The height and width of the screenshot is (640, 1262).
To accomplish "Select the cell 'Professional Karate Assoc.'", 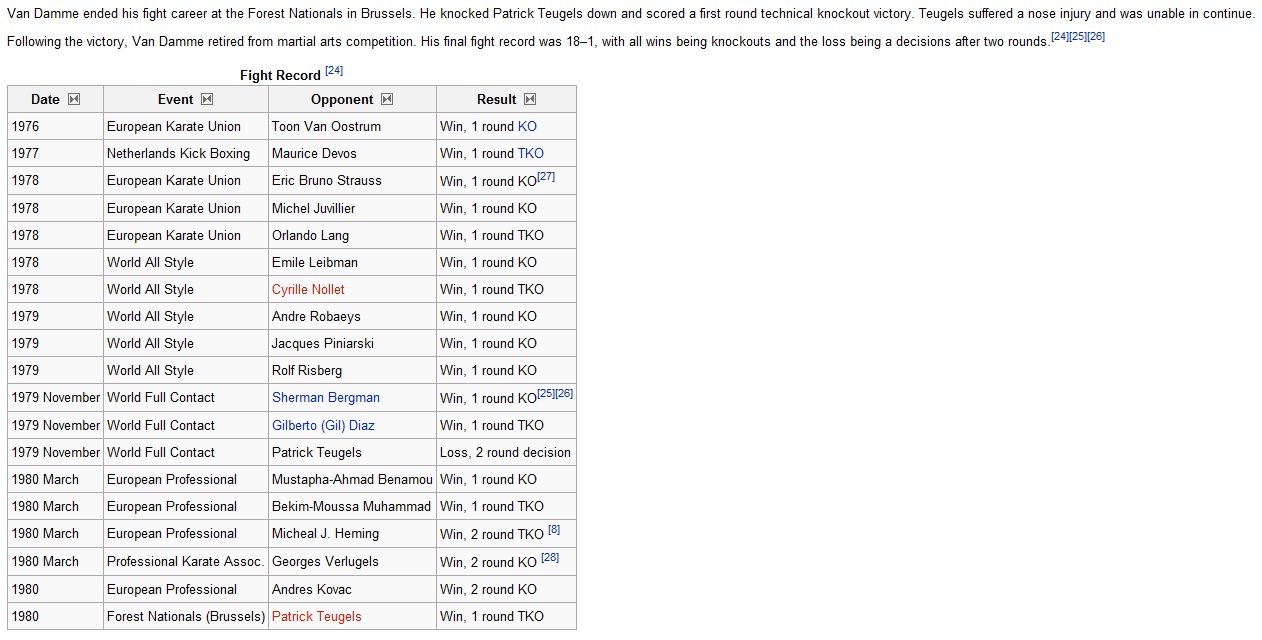I will pos(186,561).
